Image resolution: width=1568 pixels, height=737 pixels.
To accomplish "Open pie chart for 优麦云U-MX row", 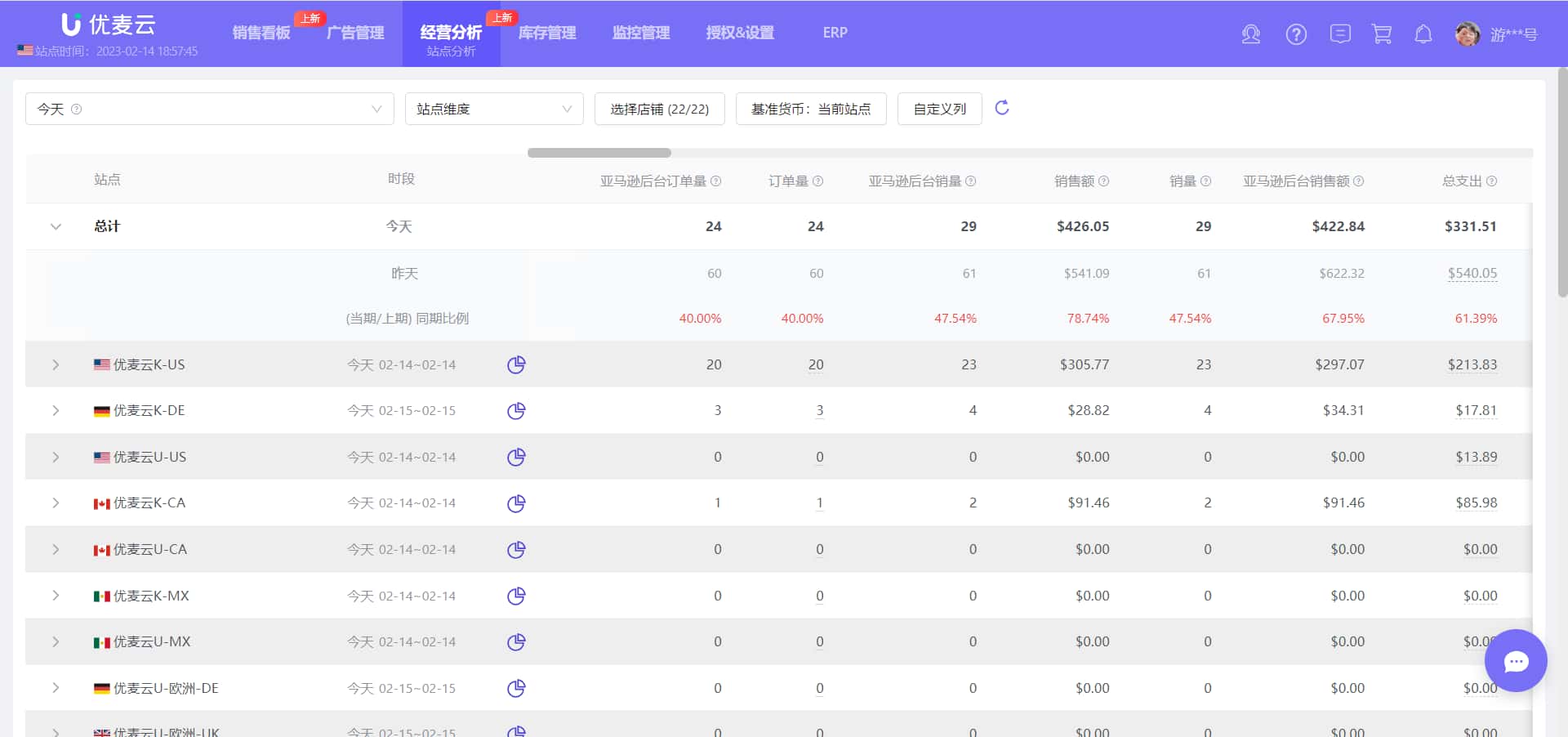I will tap(516, 641).
